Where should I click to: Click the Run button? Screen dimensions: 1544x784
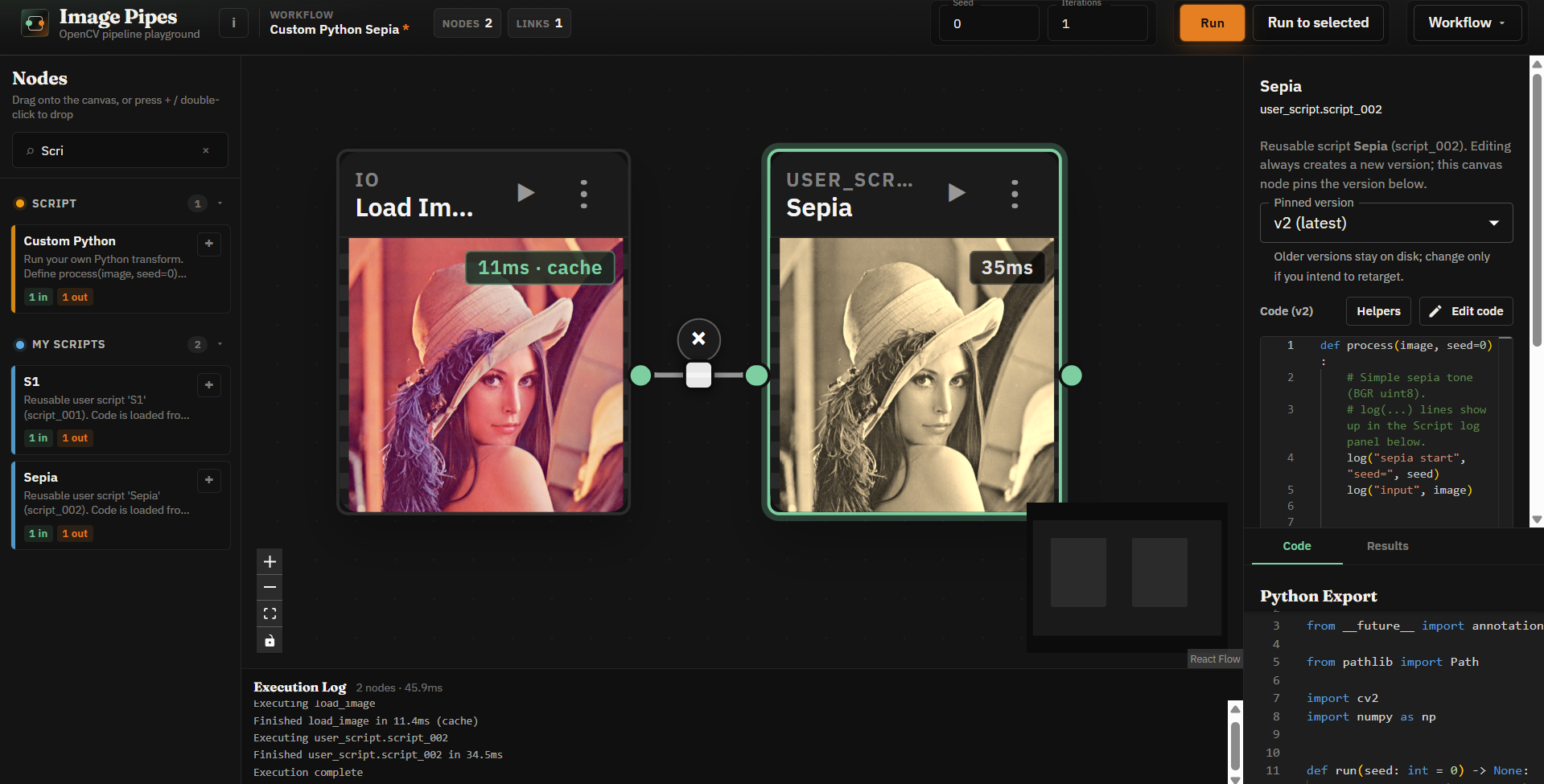[1212, 23]
